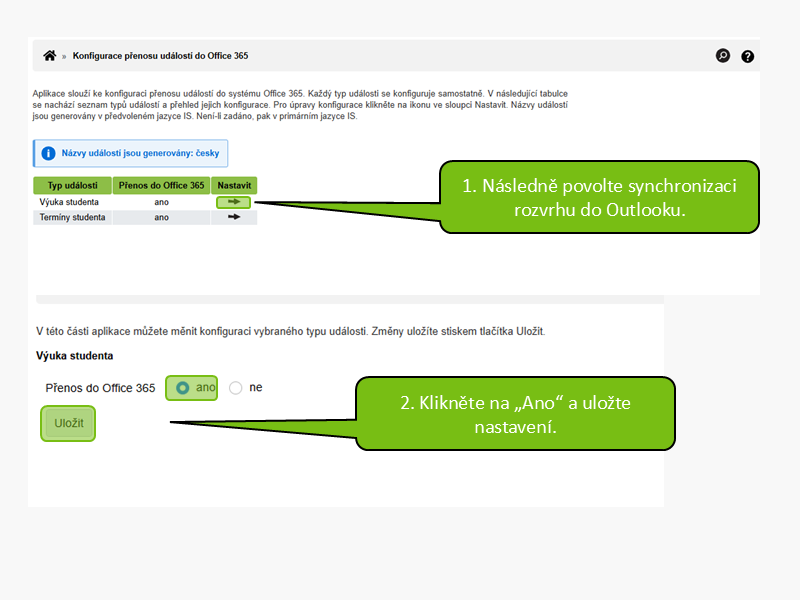800x600 pixels.
Task: Open help via the question mark icon
Action: coord(747,57)
